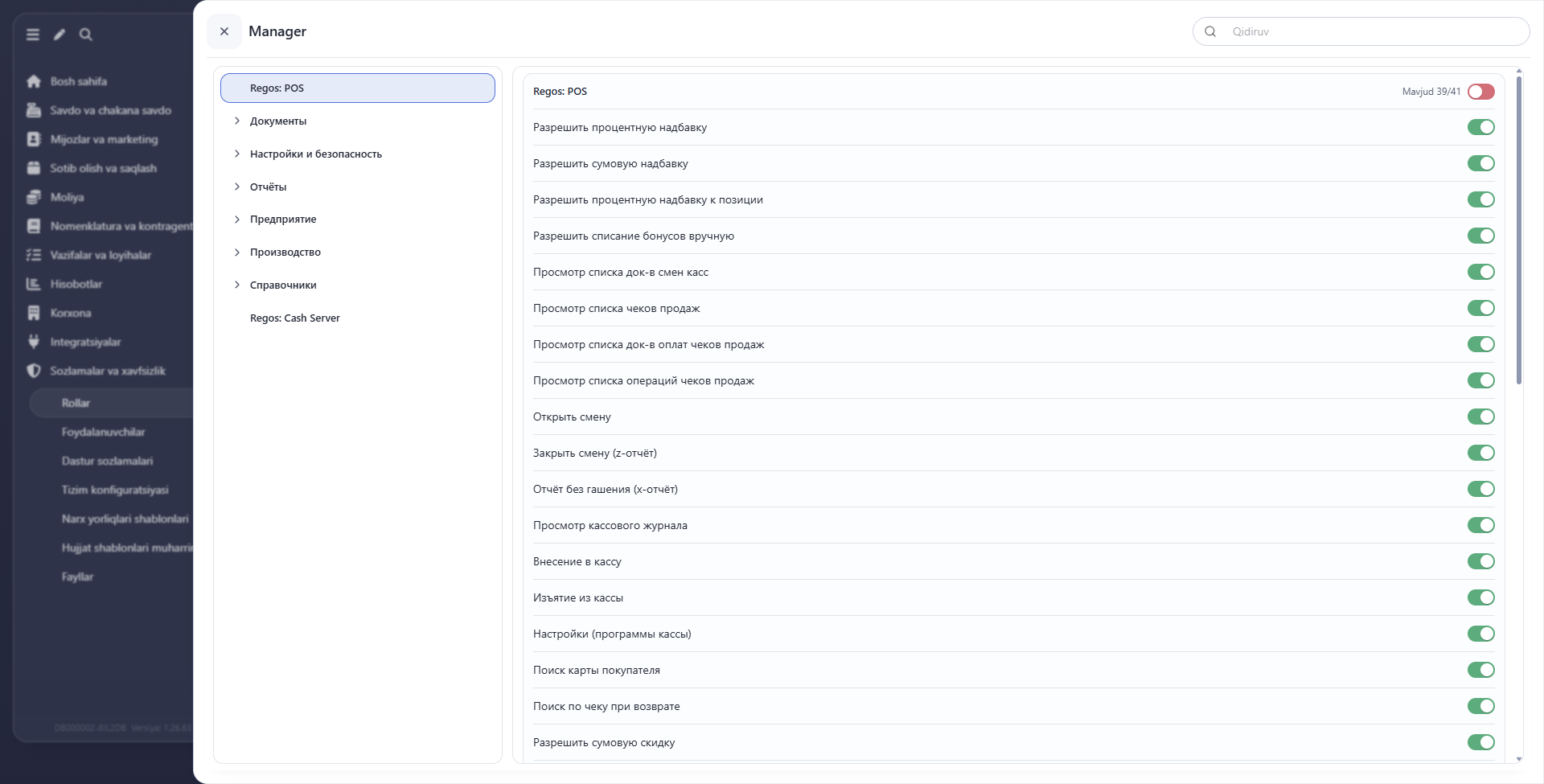Select Regos: POS in the tree
The width and height of the screenshot is (1544, 784).
[358, 88]
